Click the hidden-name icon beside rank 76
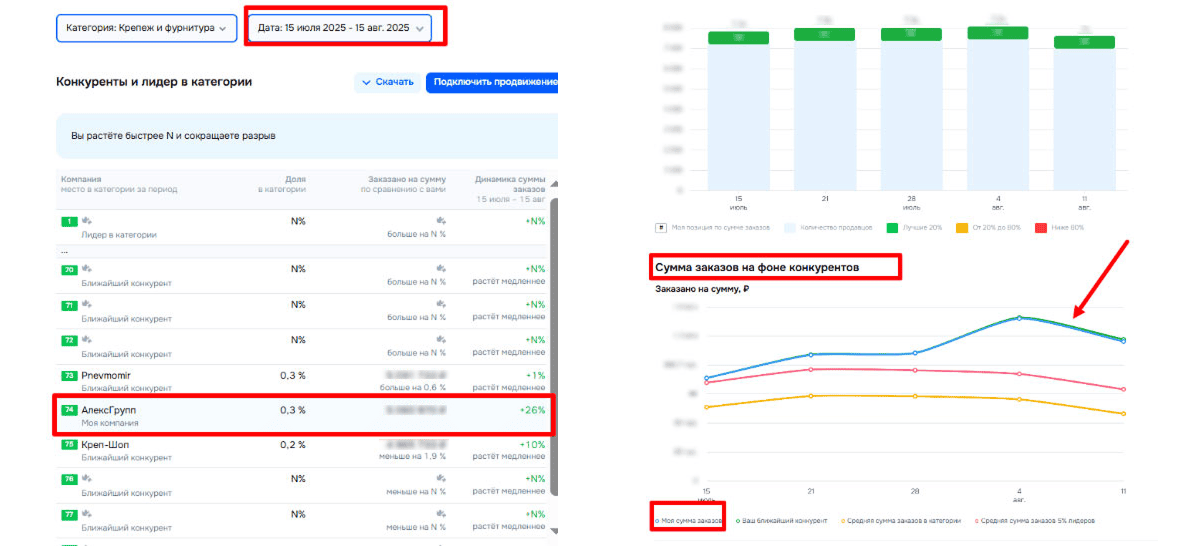The width and height of the screenshot is (1200, 546). [x=87, y=479]
